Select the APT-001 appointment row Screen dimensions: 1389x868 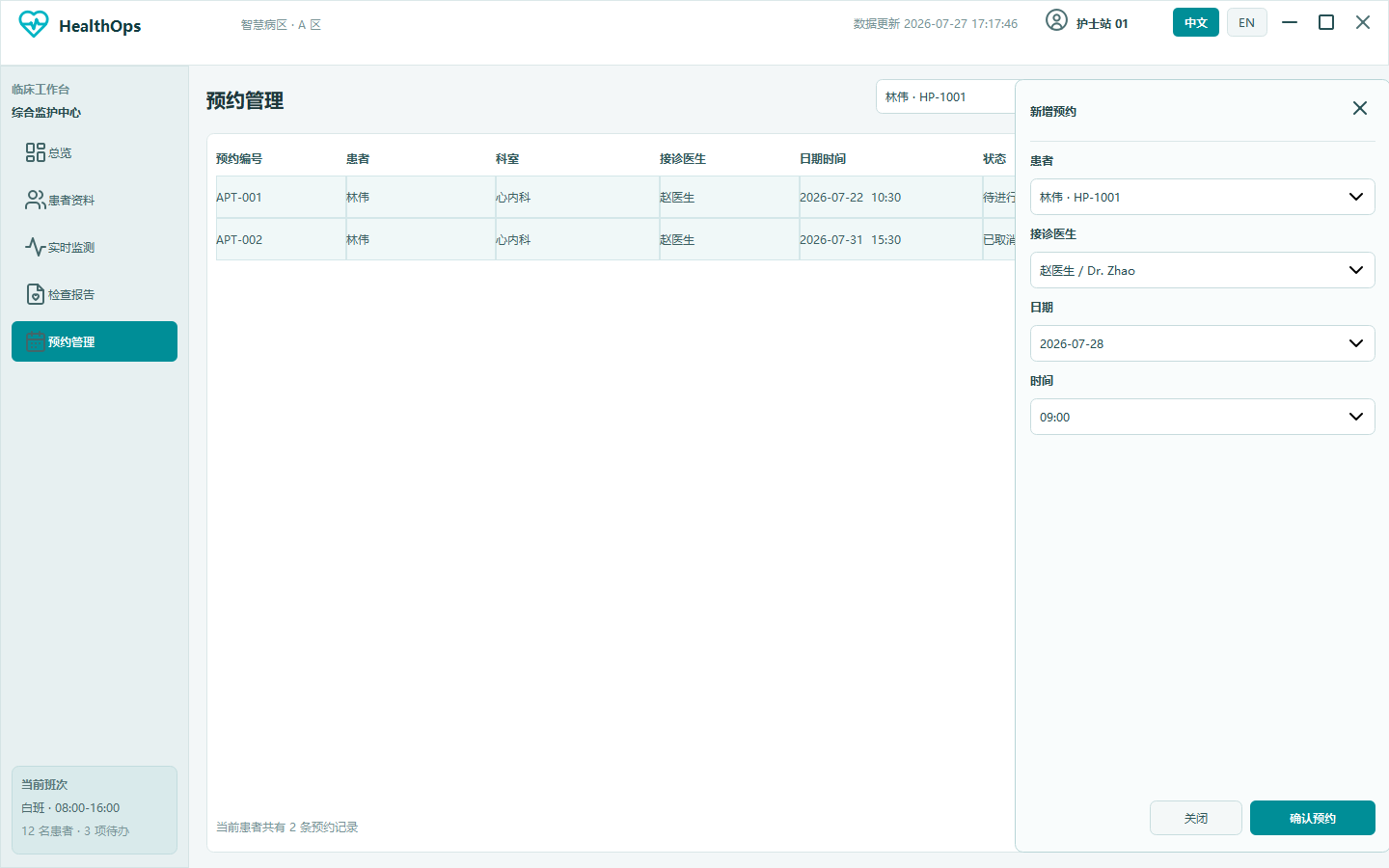pyautogui.click(x=615, y=197)
